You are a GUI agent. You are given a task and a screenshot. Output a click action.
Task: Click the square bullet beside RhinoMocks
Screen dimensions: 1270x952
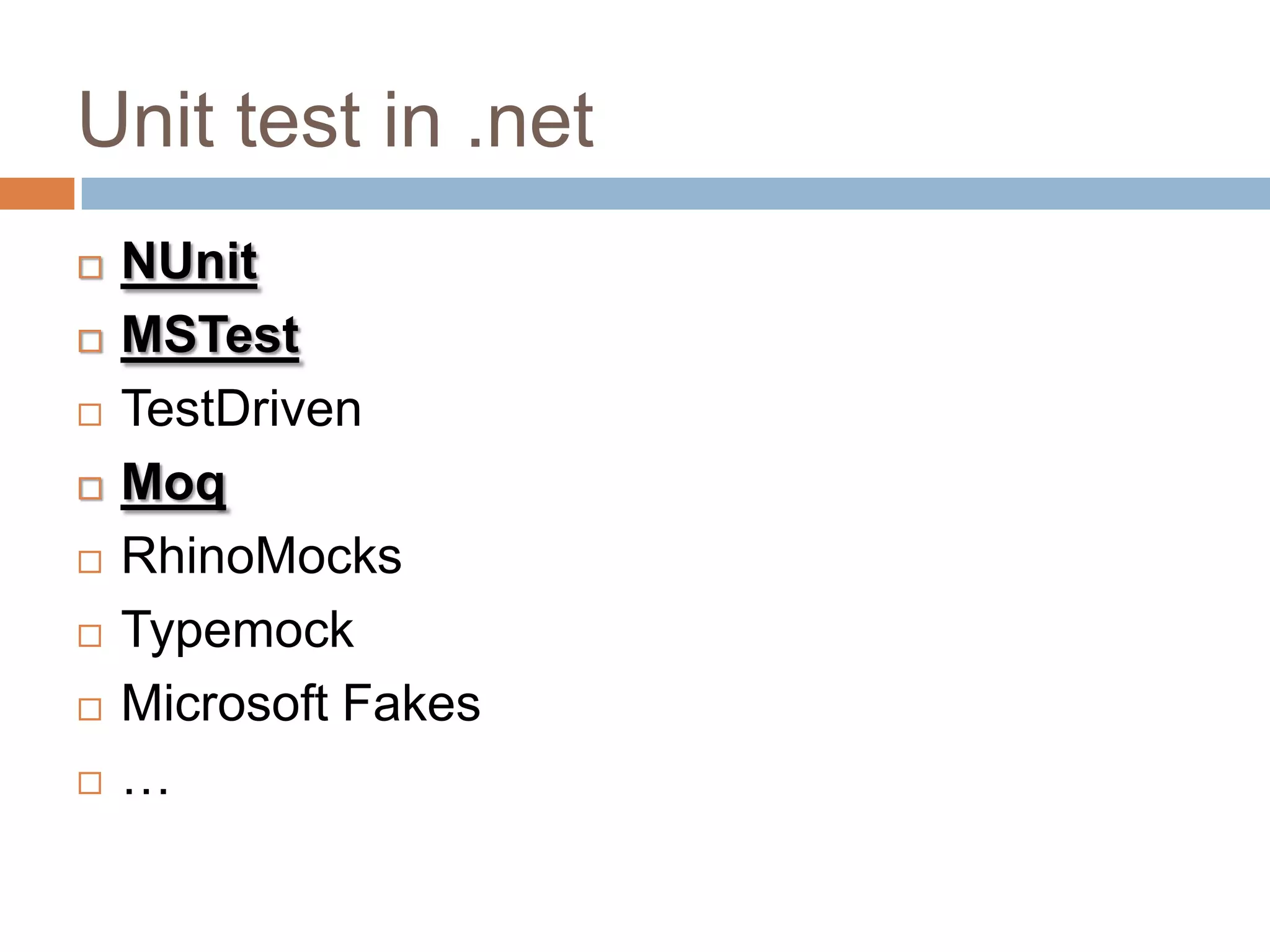91,562
